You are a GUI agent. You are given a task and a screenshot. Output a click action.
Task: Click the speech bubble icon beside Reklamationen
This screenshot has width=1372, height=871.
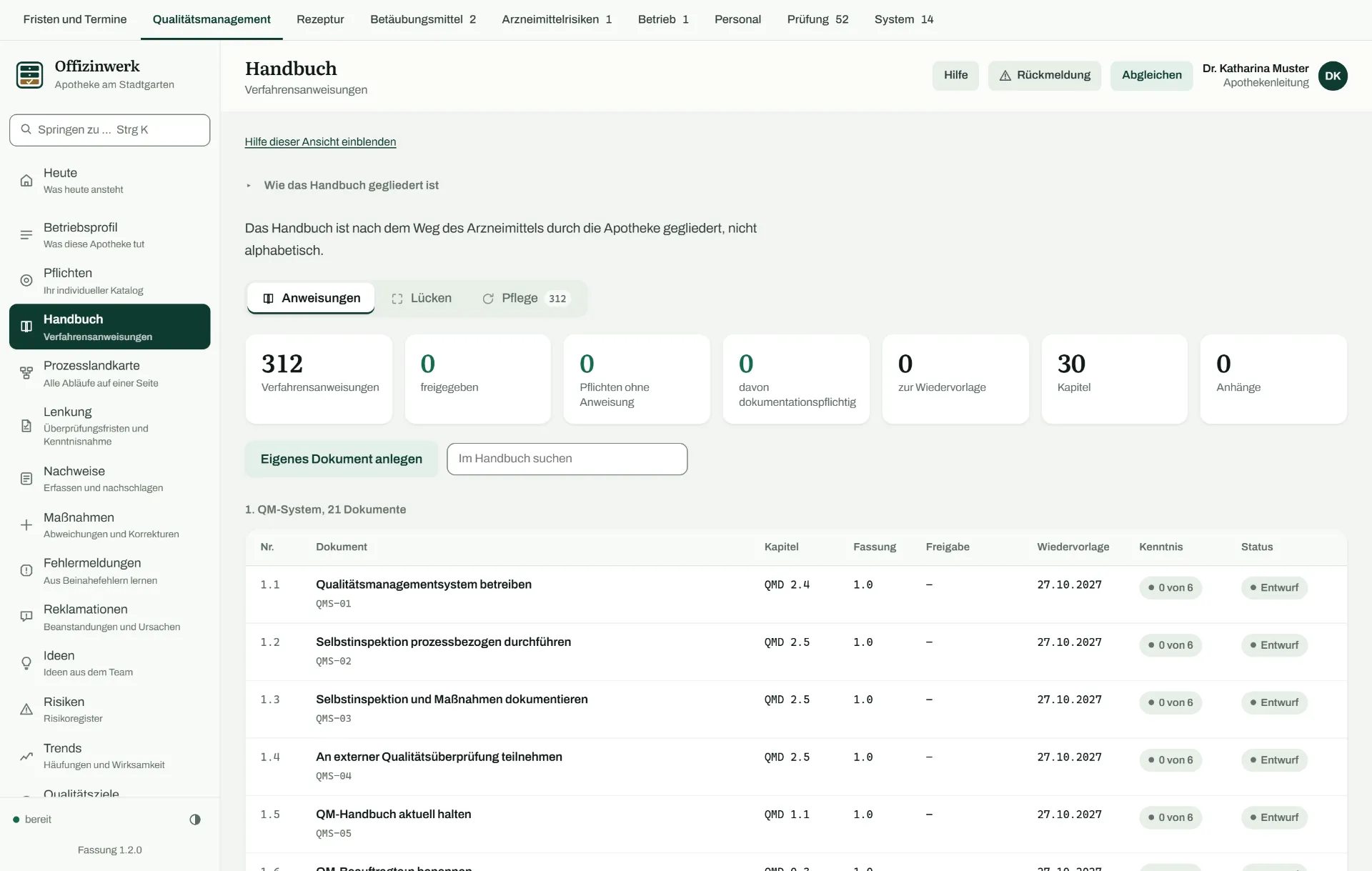(x=26, y=617)
